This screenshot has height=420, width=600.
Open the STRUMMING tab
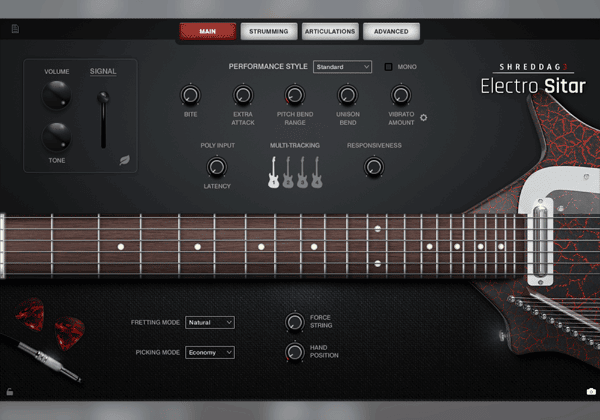269,31
